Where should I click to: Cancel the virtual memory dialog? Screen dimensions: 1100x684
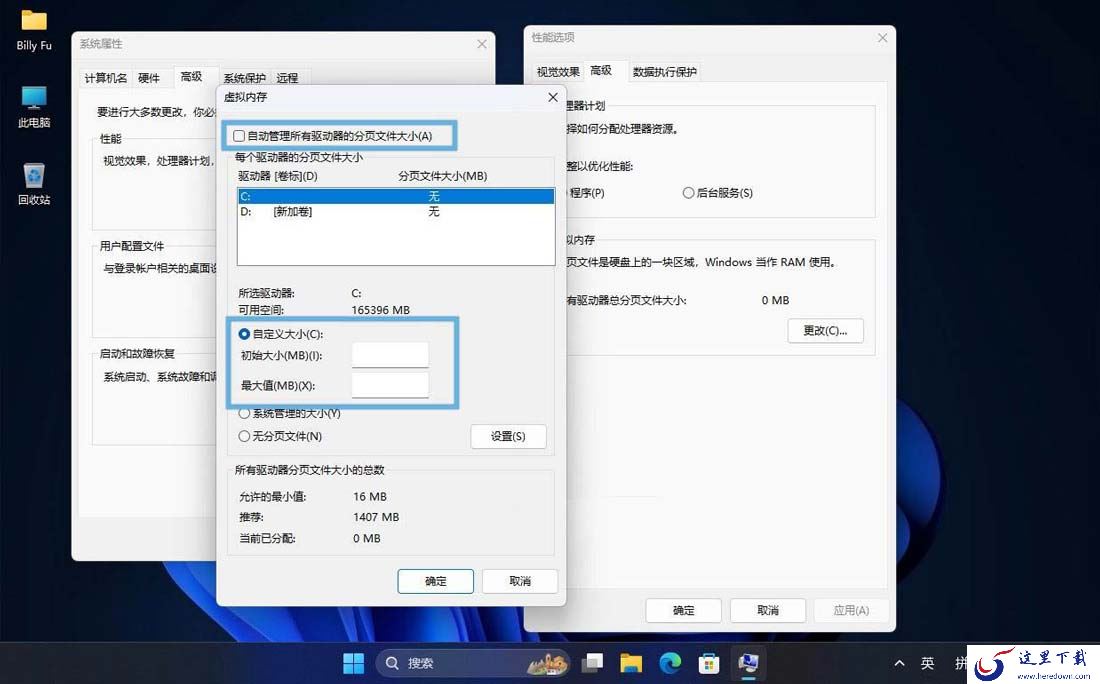pyautogui.click(x=520, y=582)
